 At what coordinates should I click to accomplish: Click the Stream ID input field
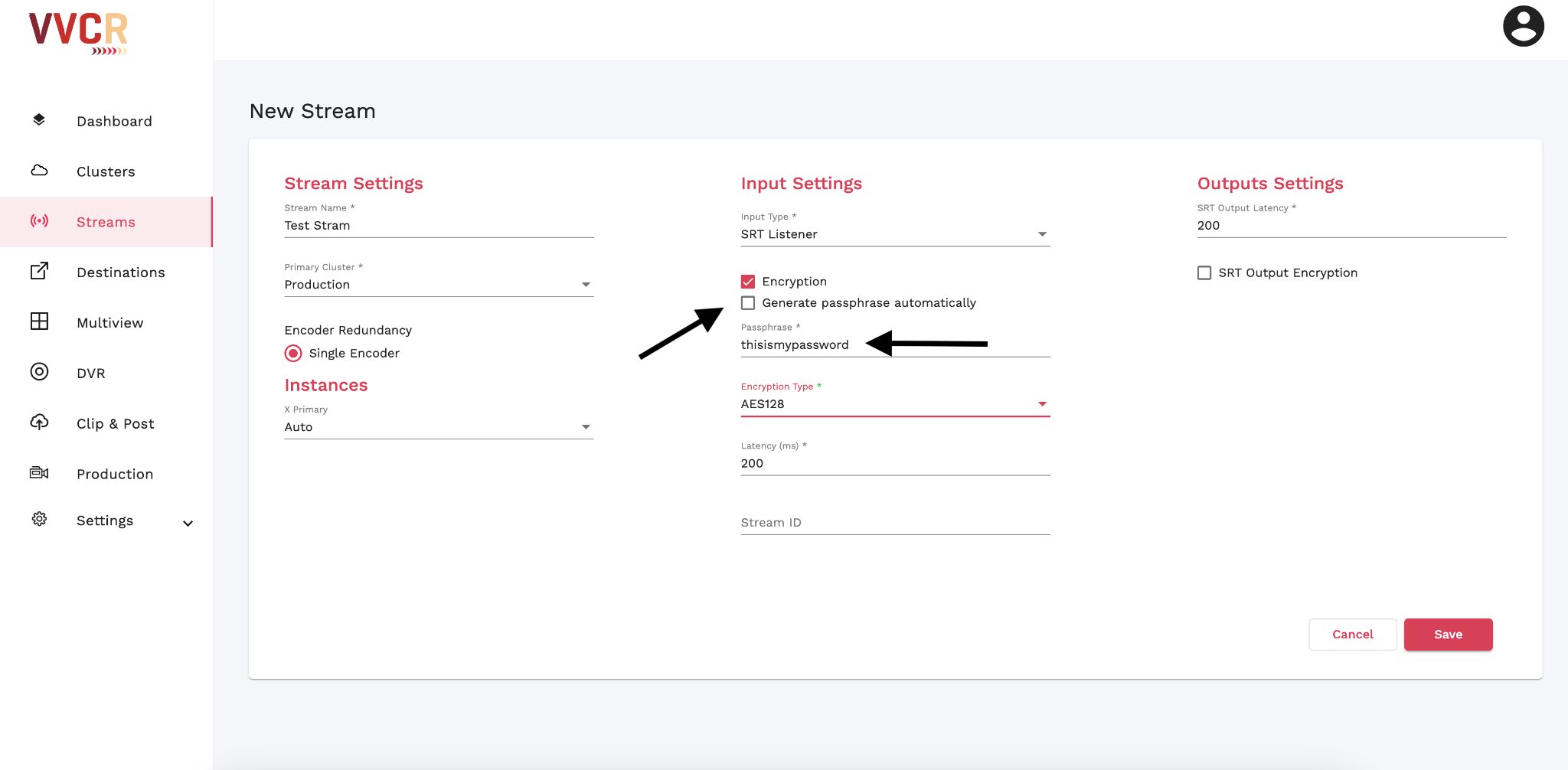(x=894, y=523)
